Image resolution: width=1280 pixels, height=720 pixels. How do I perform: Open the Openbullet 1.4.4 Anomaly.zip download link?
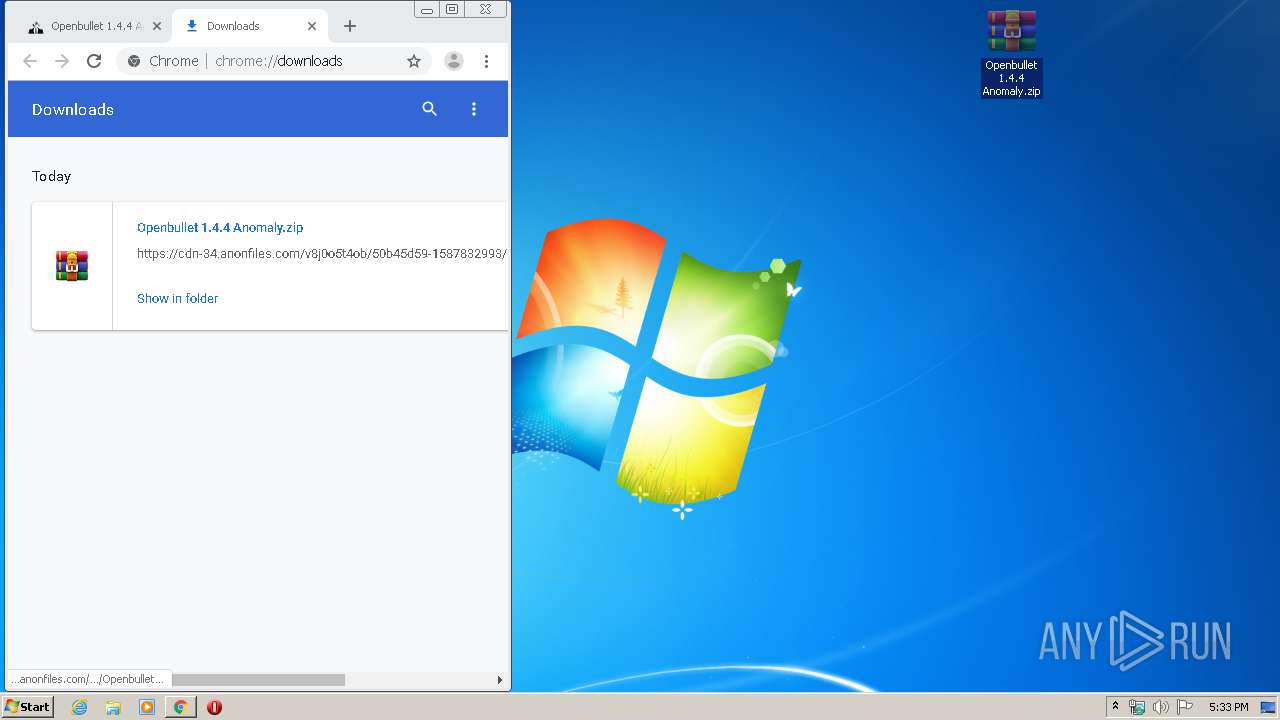click(x=220, y=228)
